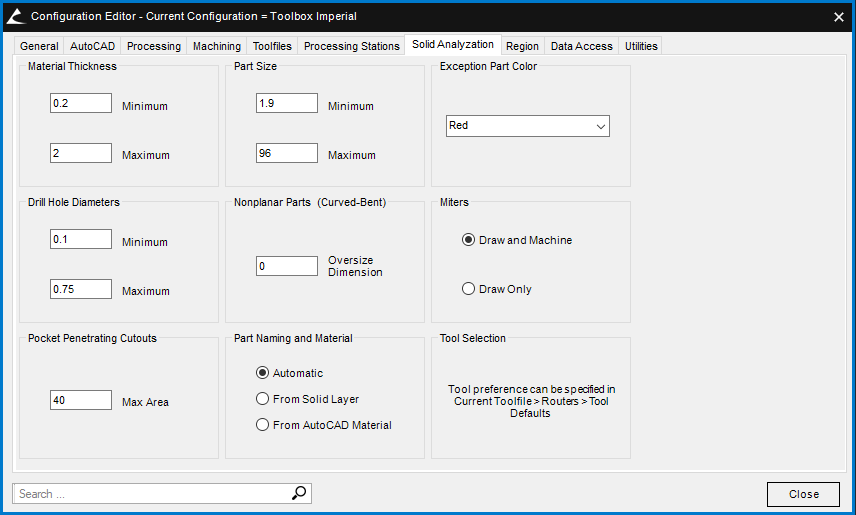Click the Material Thickness Maximum field
856x515 pixels.
(x=81, y=153)
